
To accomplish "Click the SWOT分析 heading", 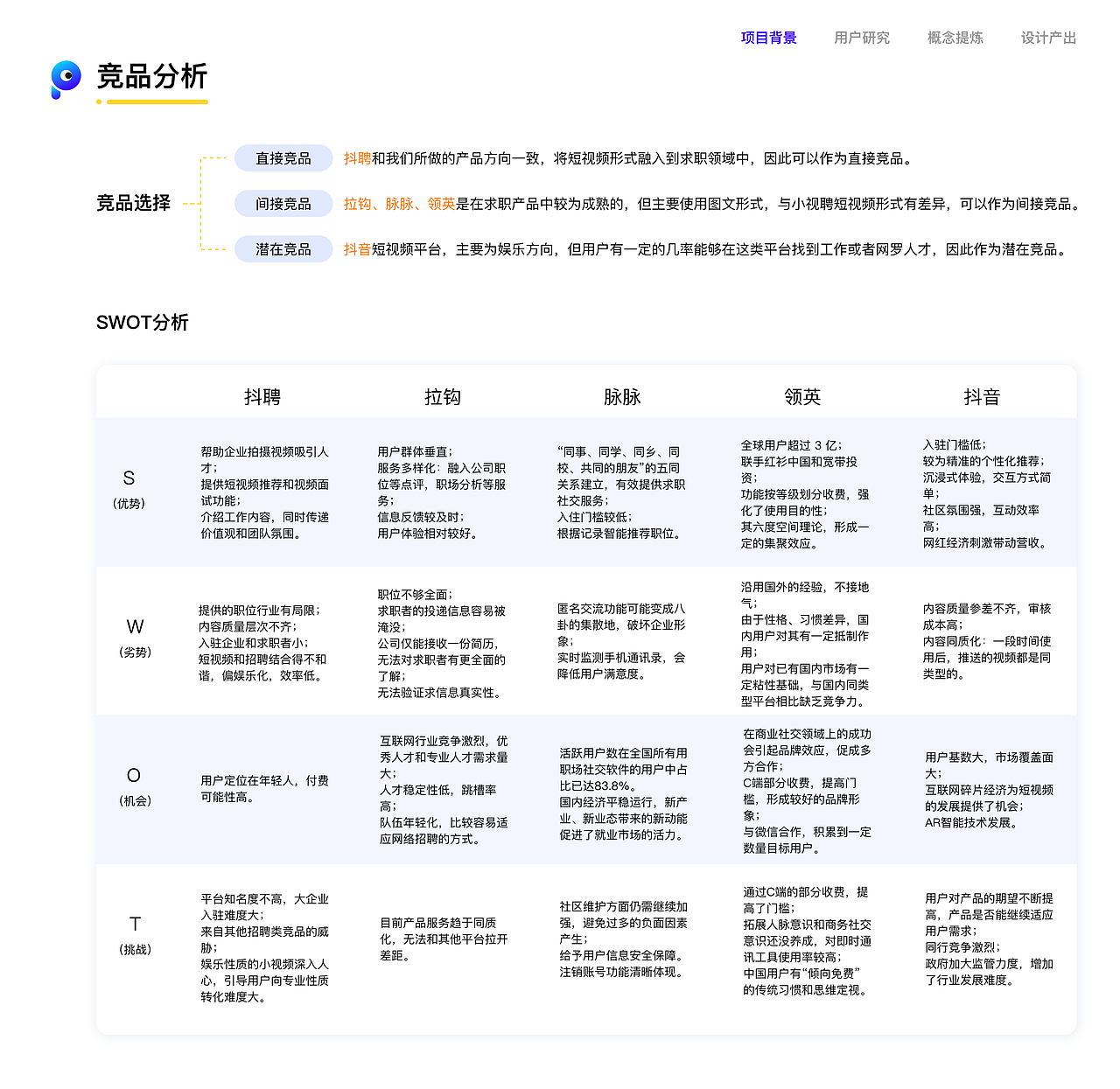I will (143, 323).
